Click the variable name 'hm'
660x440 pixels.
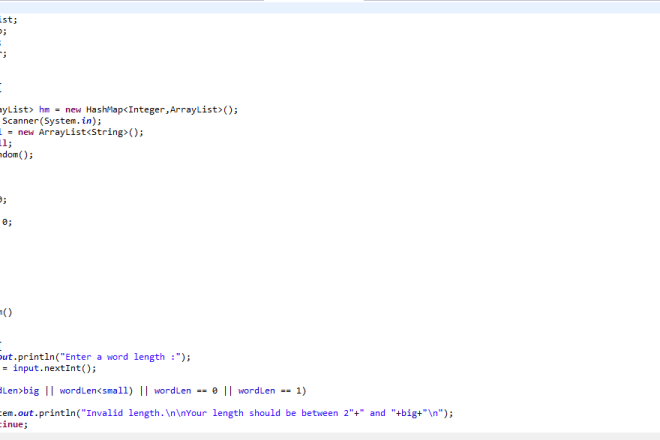tap(47, 109)
